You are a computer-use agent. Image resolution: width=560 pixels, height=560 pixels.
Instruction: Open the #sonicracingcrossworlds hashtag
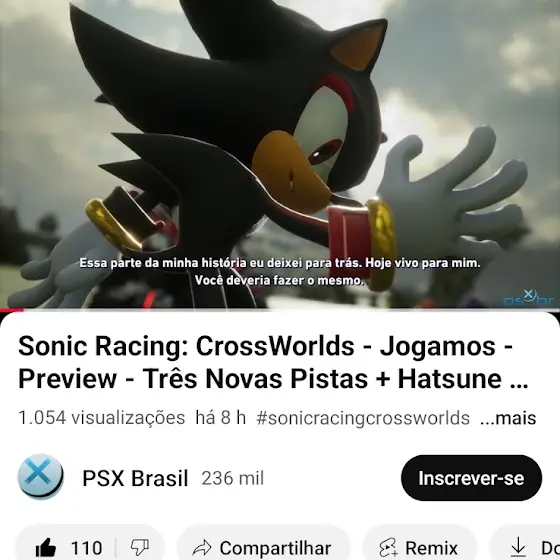(363, 418)
